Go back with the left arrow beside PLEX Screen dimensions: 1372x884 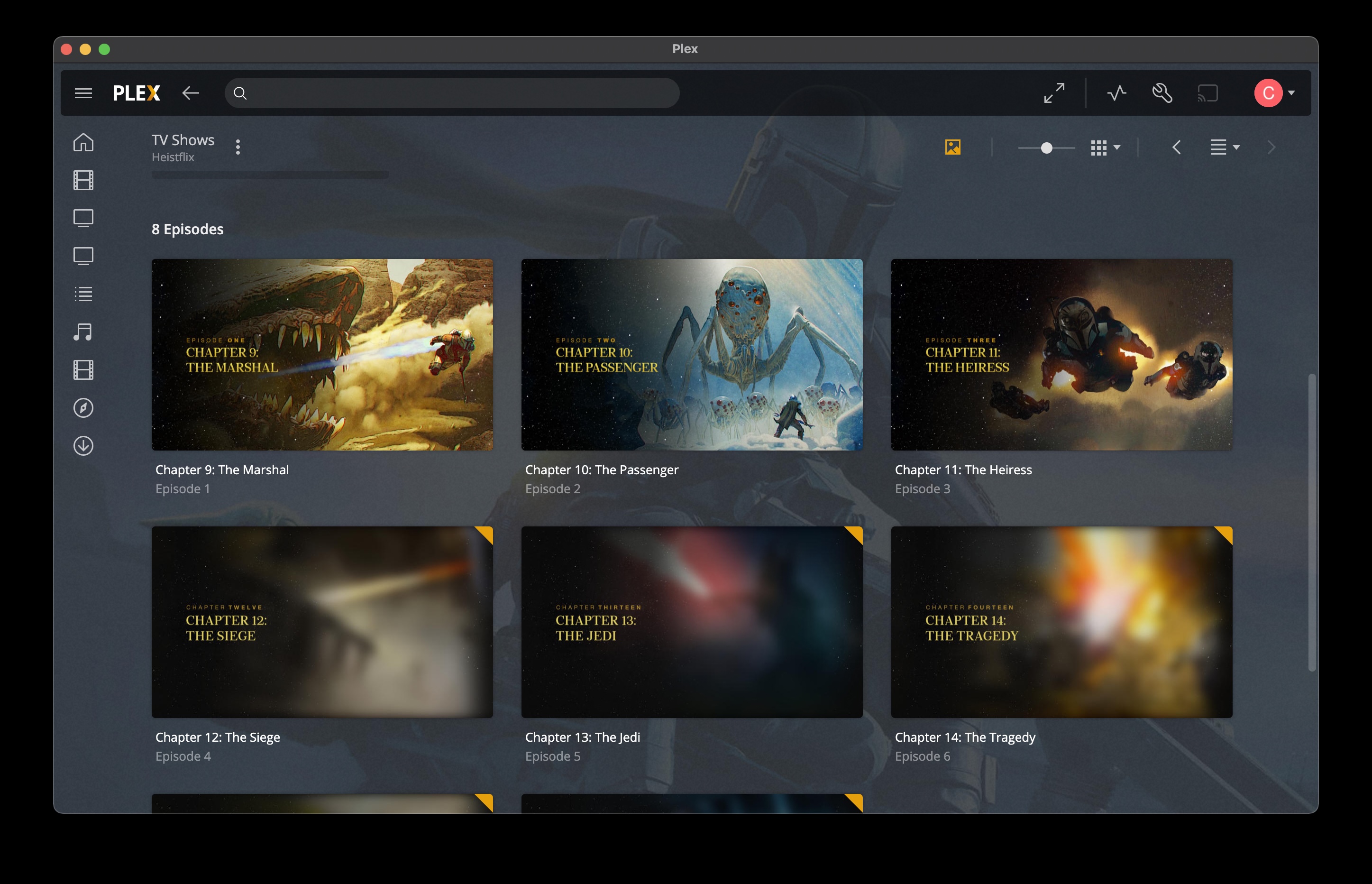(191, 93)
